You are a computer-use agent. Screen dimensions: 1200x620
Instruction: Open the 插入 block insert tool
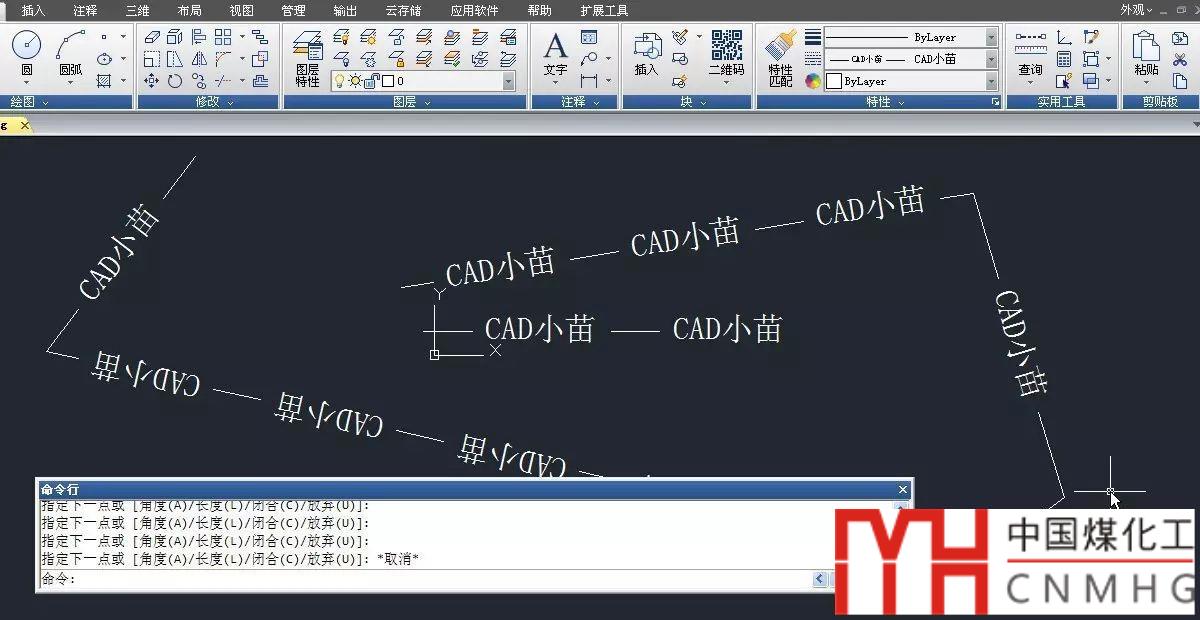tap(647, 53)
